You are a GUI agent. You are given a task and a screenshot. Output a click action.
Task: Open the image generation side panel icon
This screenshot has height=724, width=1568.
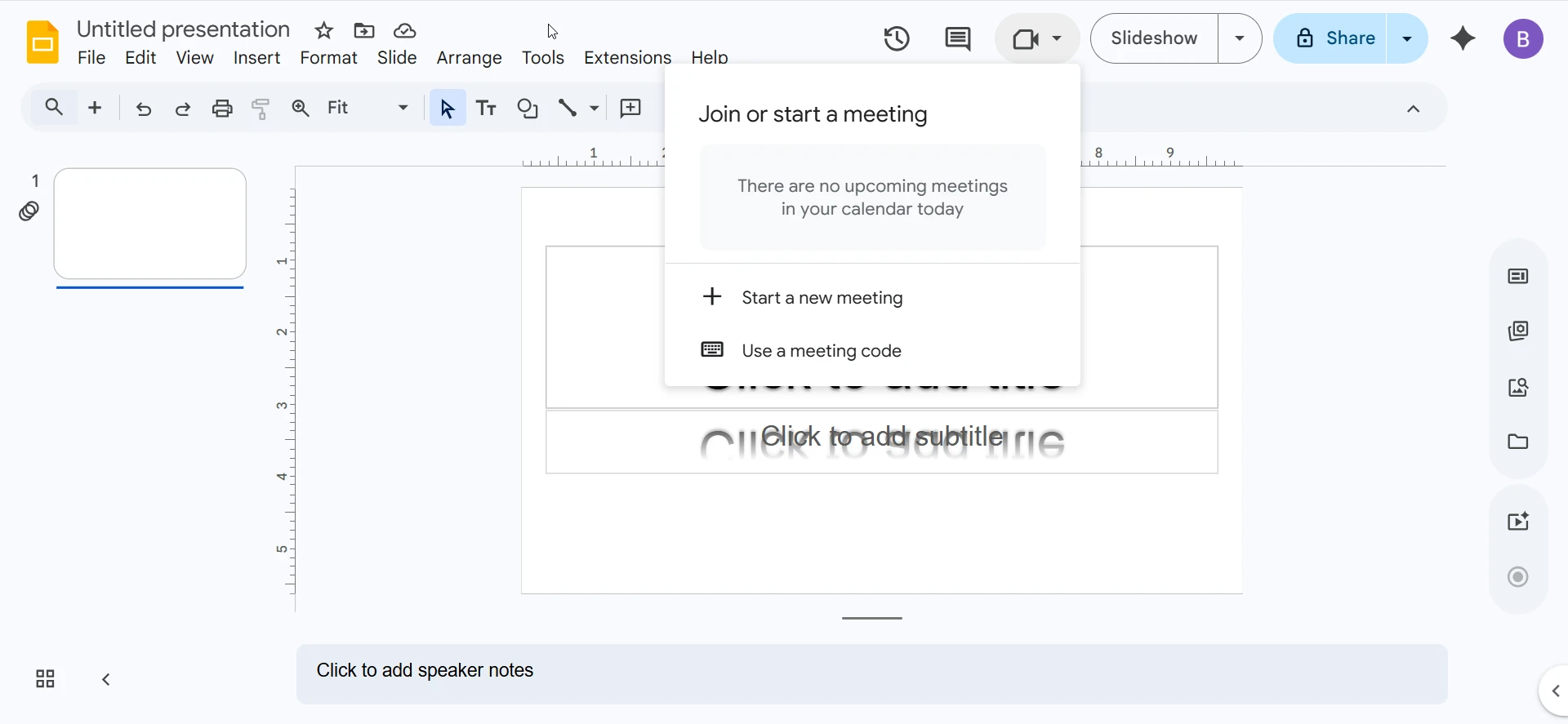(1518, 387)
